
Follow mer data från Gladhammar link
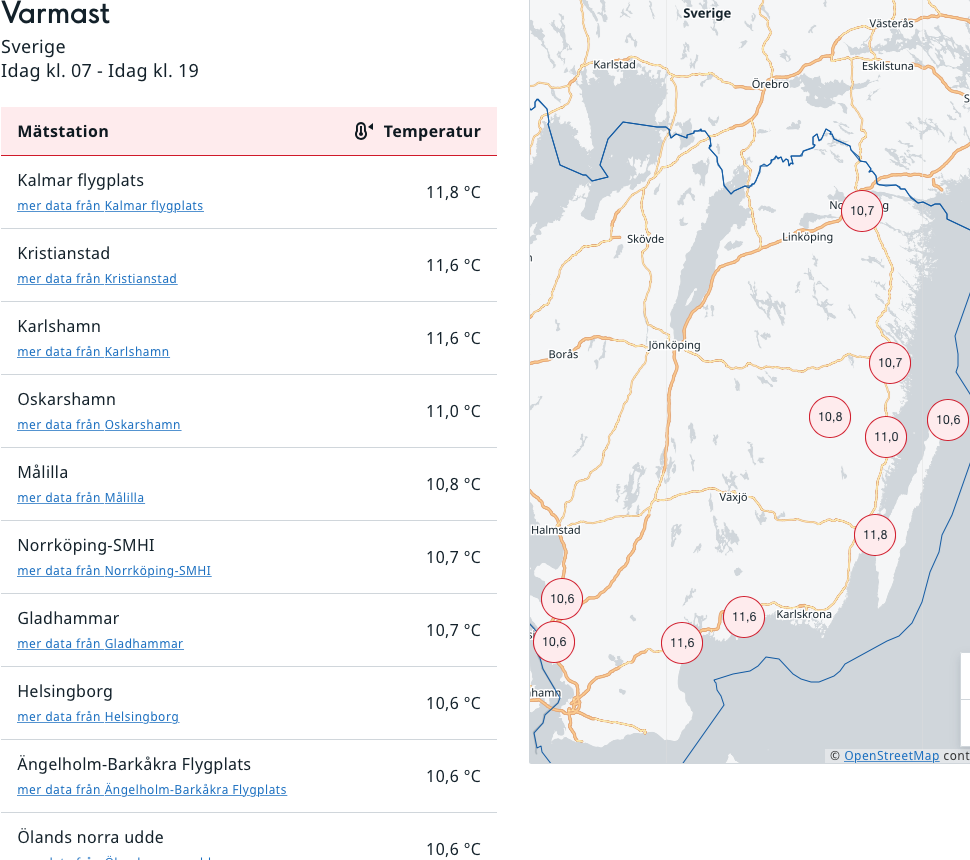pyautogui.click(x=100, y=644)
